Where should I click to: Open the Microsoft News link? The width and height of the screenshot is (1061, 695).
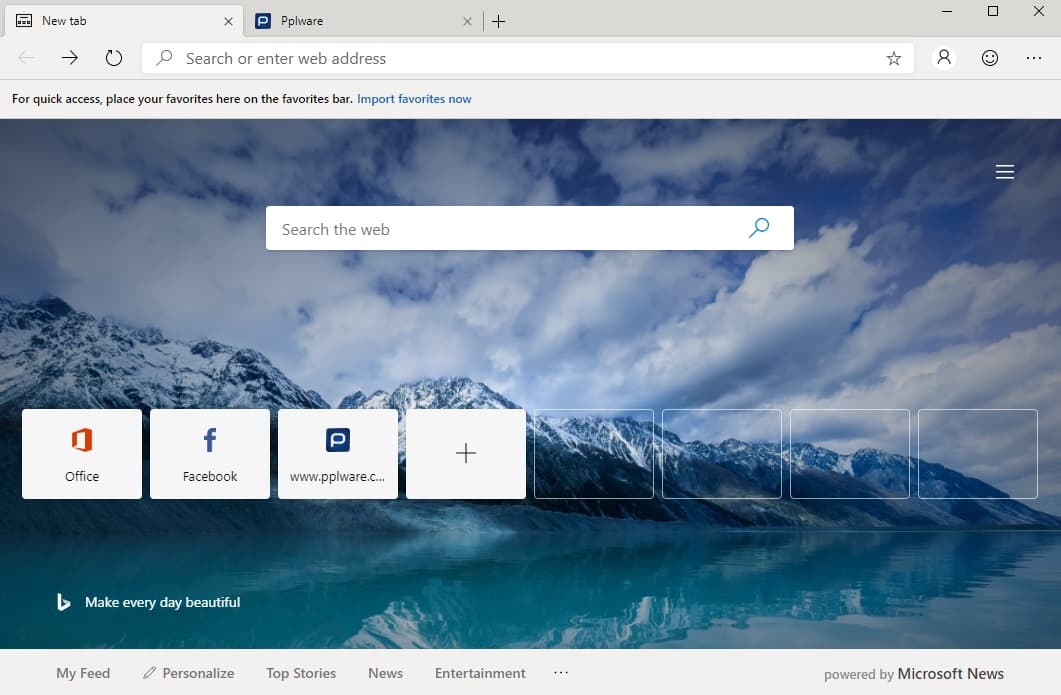[951, 673]
